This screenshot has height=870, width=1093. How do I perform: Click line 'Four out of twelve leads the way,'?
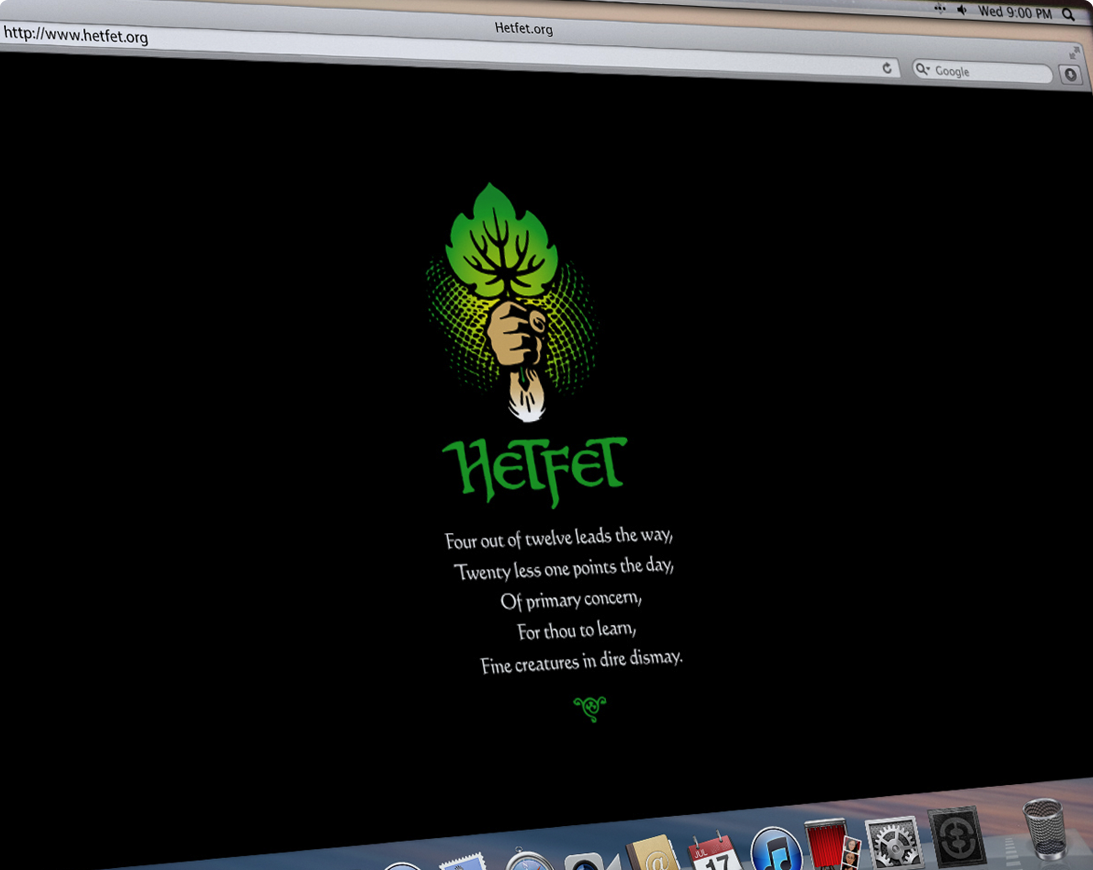(558, 538)
